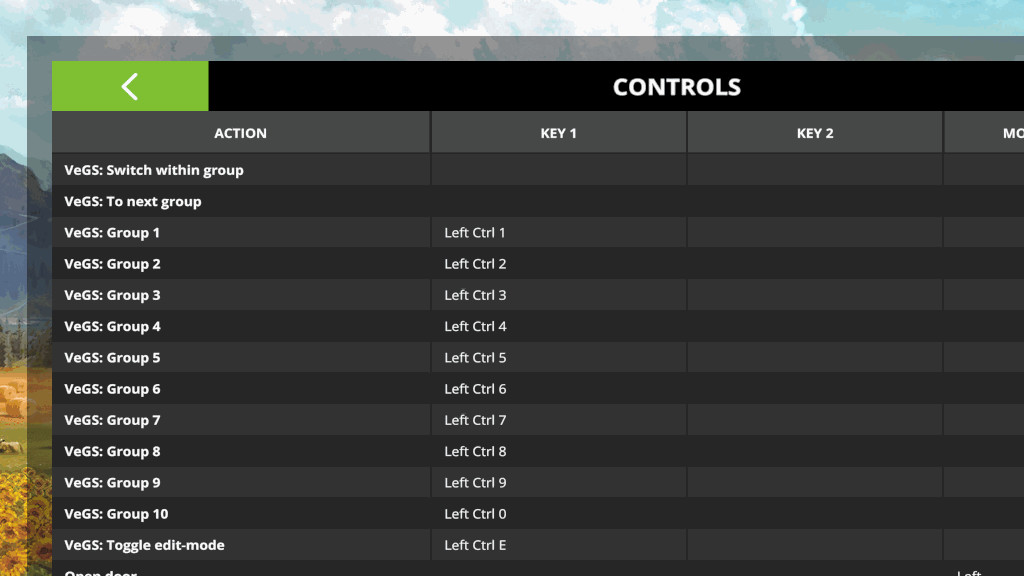Set Key 1 for To next group
The image size is (1024, 576).
point(558,201)
